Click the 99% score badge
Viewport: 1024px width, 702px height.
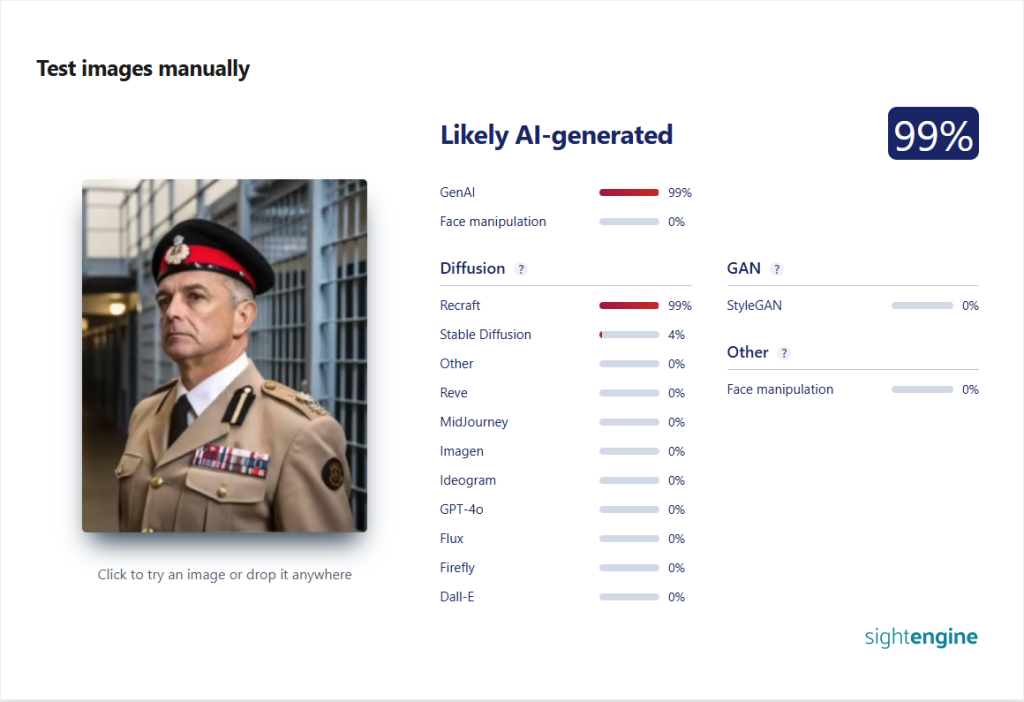(x=933, y=133)
